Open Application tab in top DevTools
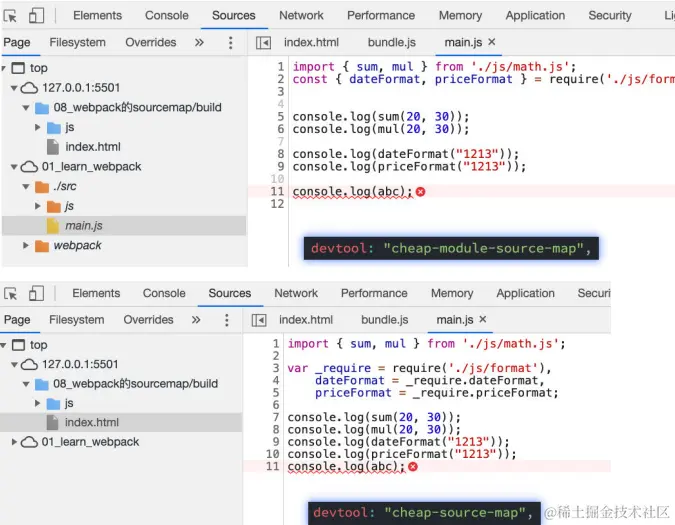This screenshot has height=525, width=675. coord(535,15)
